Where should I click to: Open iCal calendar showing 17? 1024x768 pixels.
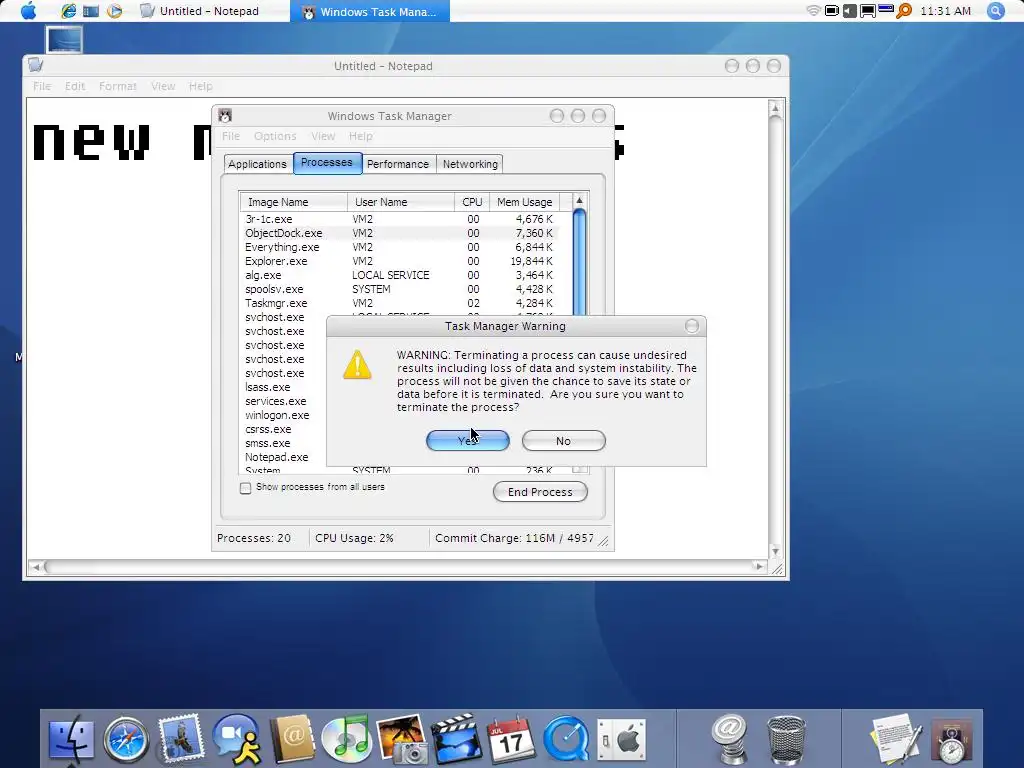(x=511, y=739)
